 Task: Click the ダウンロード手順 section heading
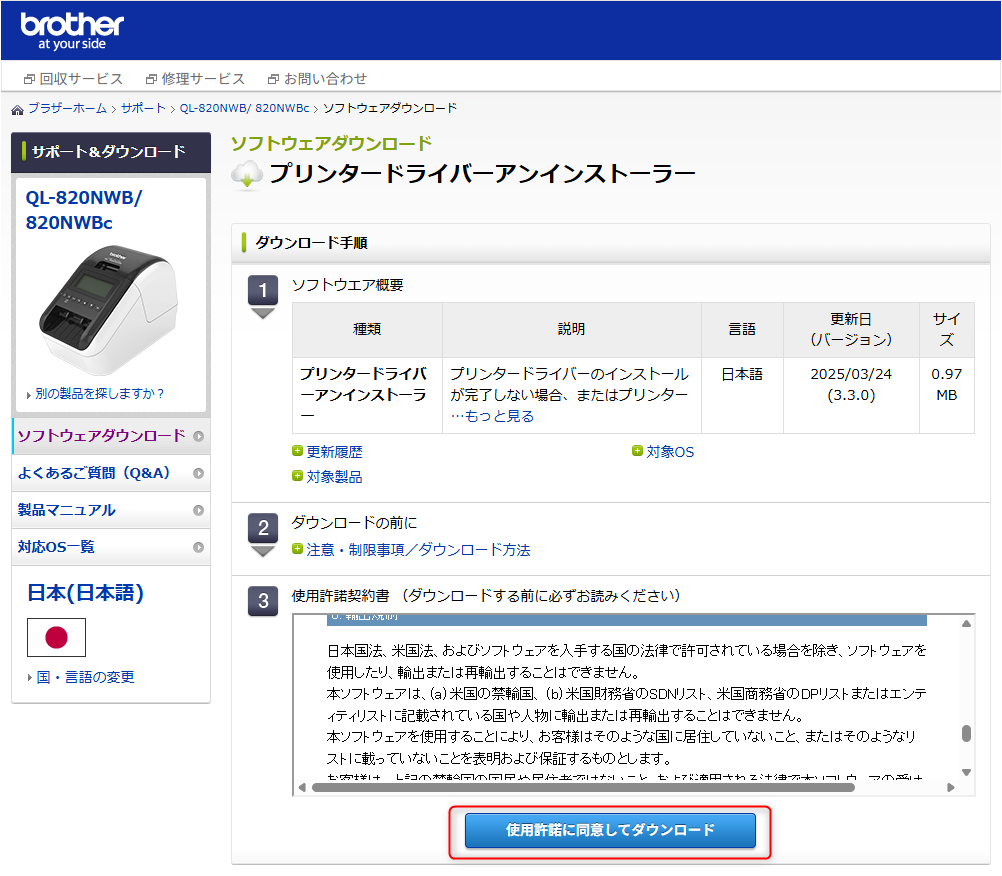tap(311, 243)
